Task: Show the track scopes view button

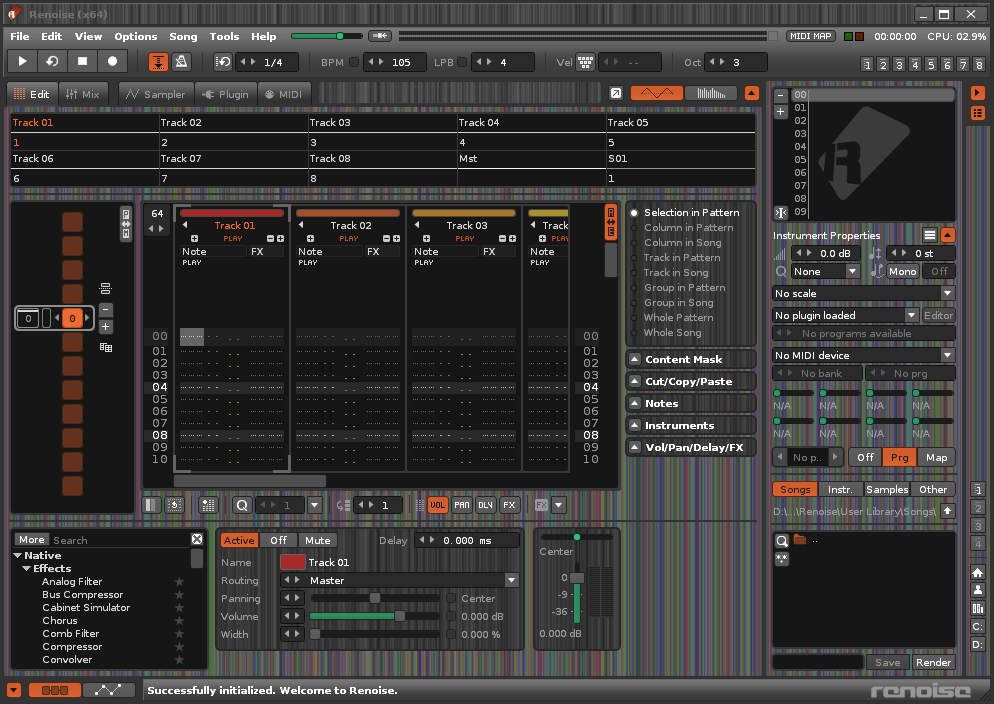Action: click(657, 93)
